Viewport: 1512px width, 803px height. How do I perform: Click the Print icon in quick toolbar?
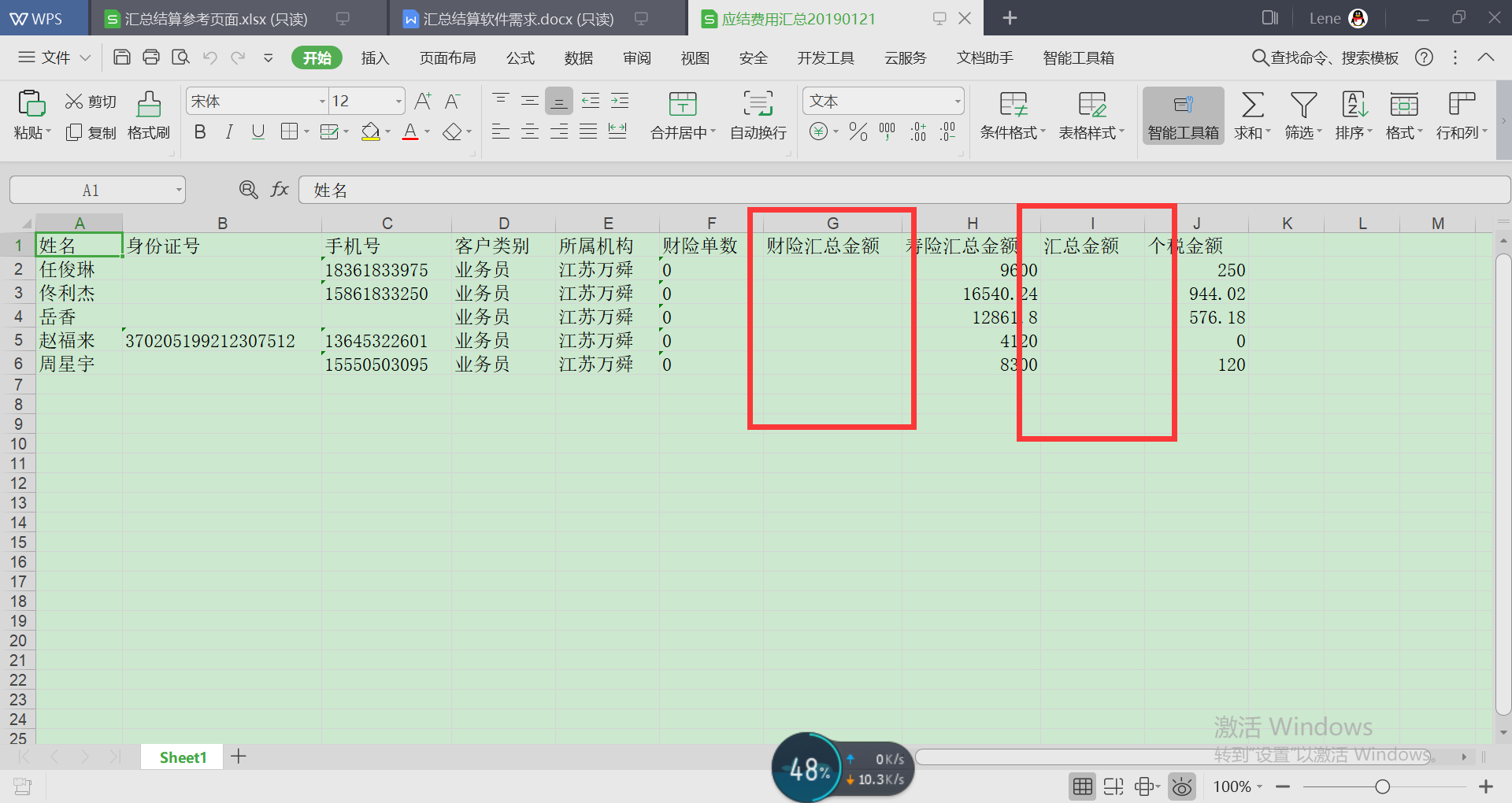(151, 57)
